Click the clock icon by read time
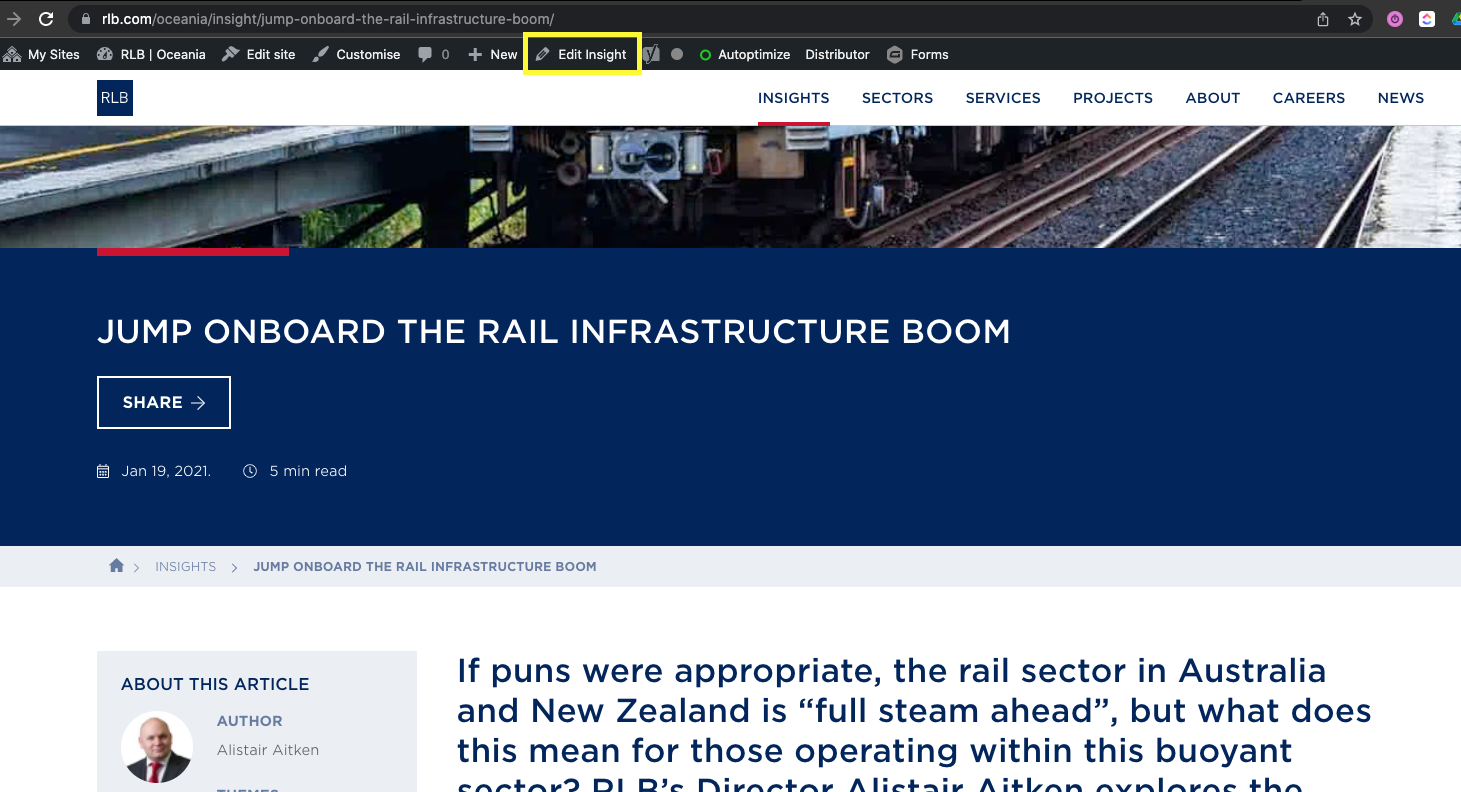The height and width of the screenshot is (792, 1461). pos(250,471)
